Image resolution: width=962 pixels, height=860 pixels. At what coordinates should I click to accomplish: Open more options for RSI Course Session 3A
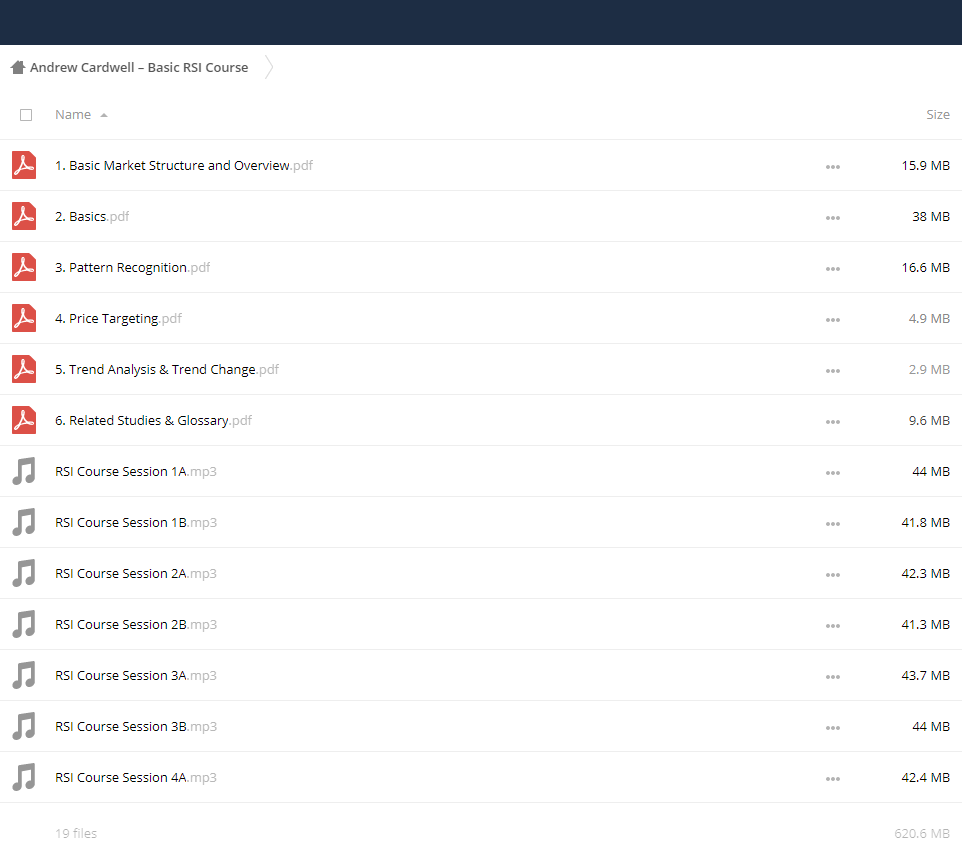(833, 676)
